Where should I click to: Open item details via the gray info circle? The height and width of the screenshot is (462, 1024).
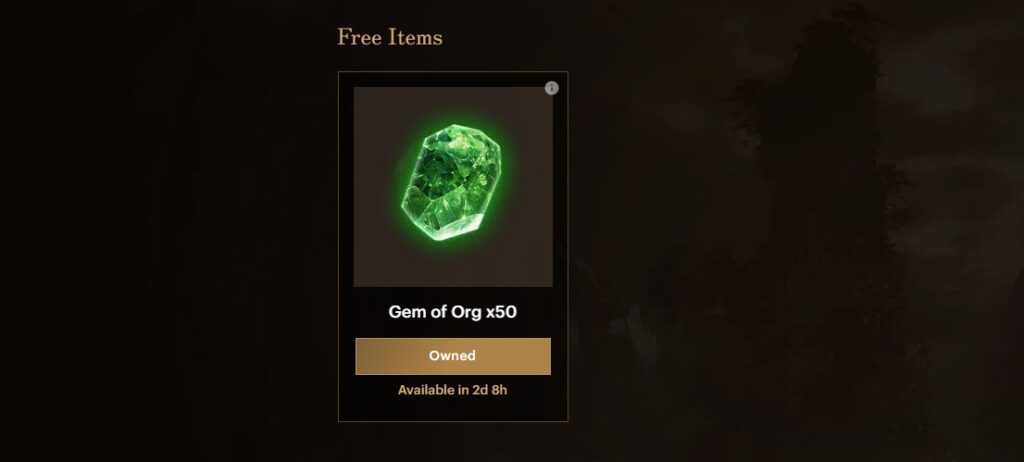pos(551,88)
